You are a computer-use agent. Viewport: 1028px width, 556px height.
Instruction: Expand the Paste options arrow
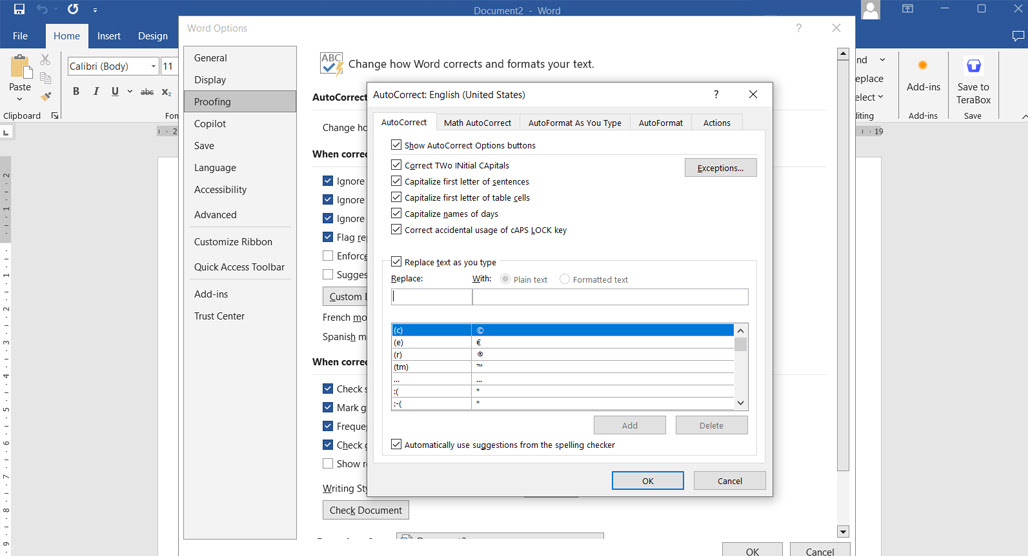click(x=20, y=100)
